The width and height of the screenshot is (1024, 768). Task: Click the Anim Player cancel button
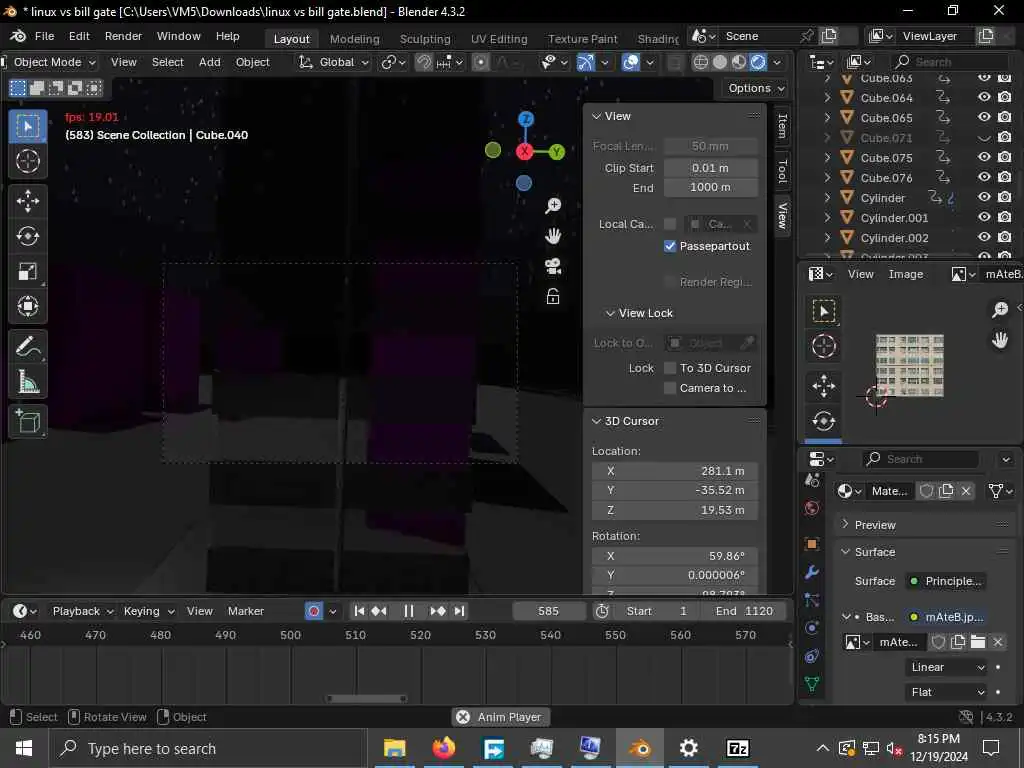point(463,717)
